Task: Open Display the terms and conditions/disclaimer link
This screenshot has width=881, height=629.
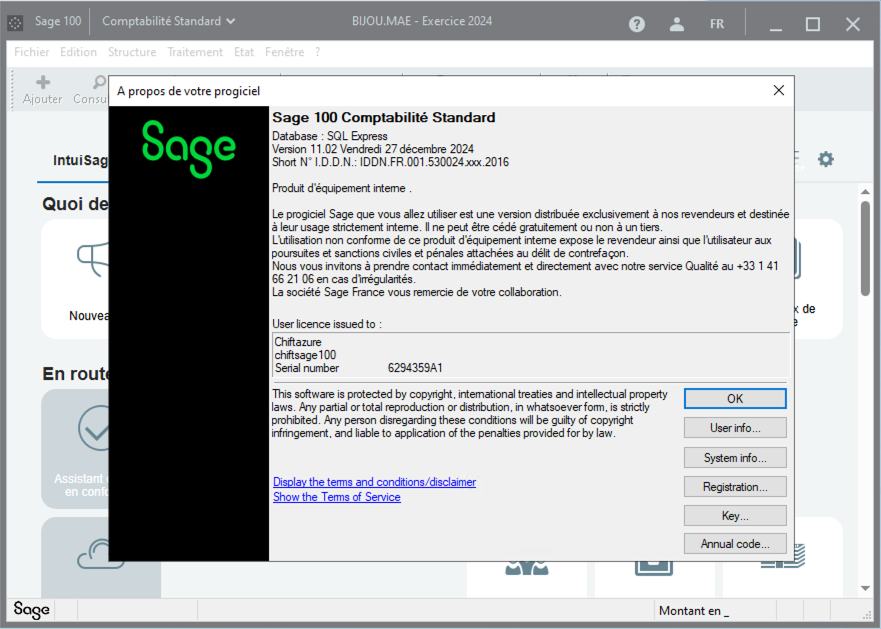Action: [374, 482]
